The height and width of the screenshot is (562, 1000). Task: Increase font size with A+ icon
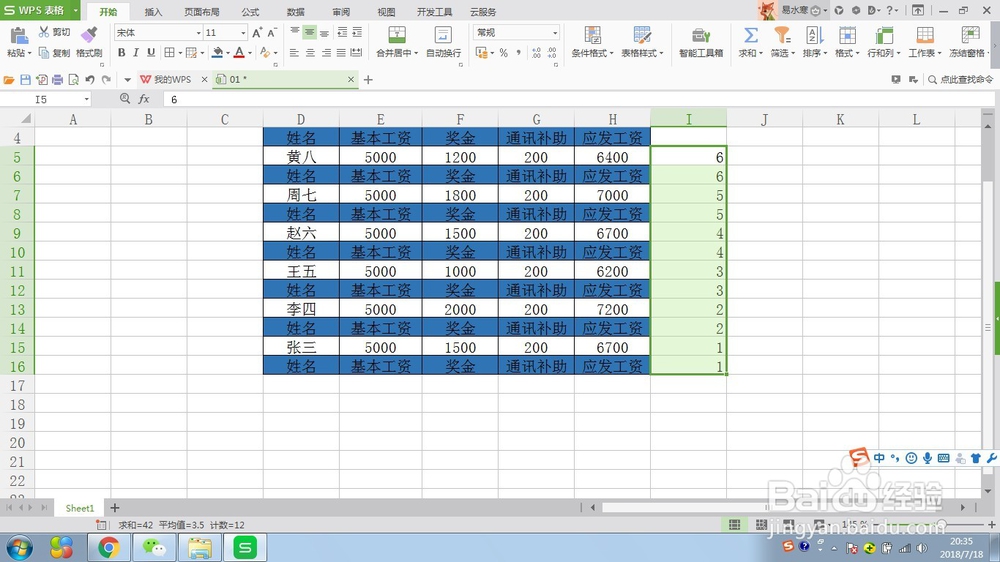pyautogui.click(x=257, y=33)
